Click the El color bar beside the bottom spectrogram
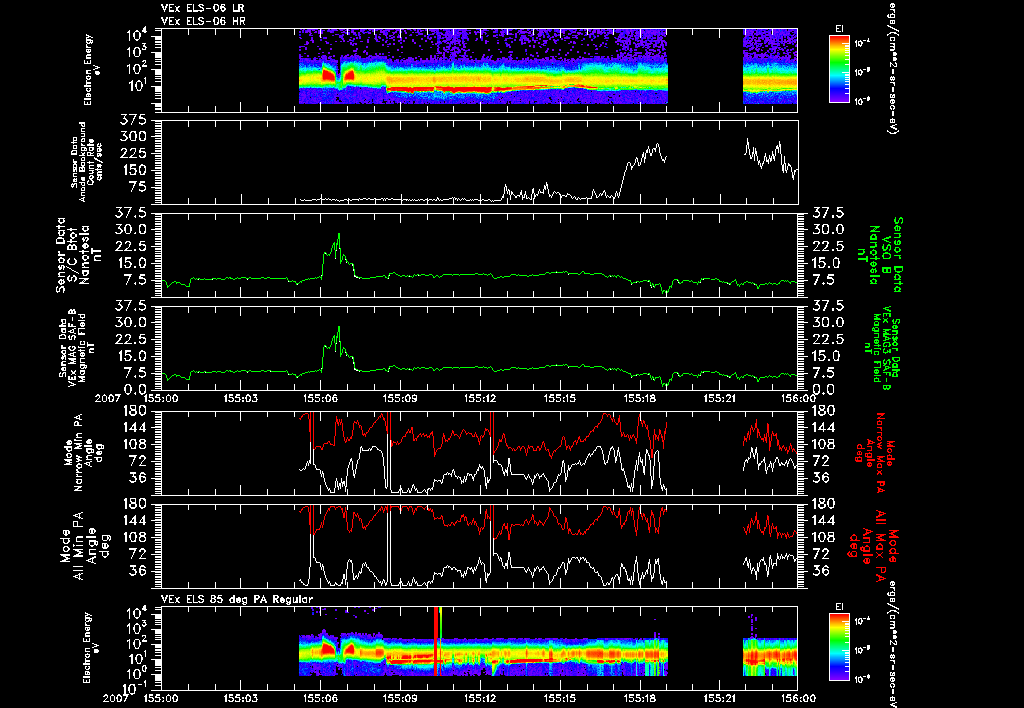The image size is (1024, 708). tap(839, 648)
